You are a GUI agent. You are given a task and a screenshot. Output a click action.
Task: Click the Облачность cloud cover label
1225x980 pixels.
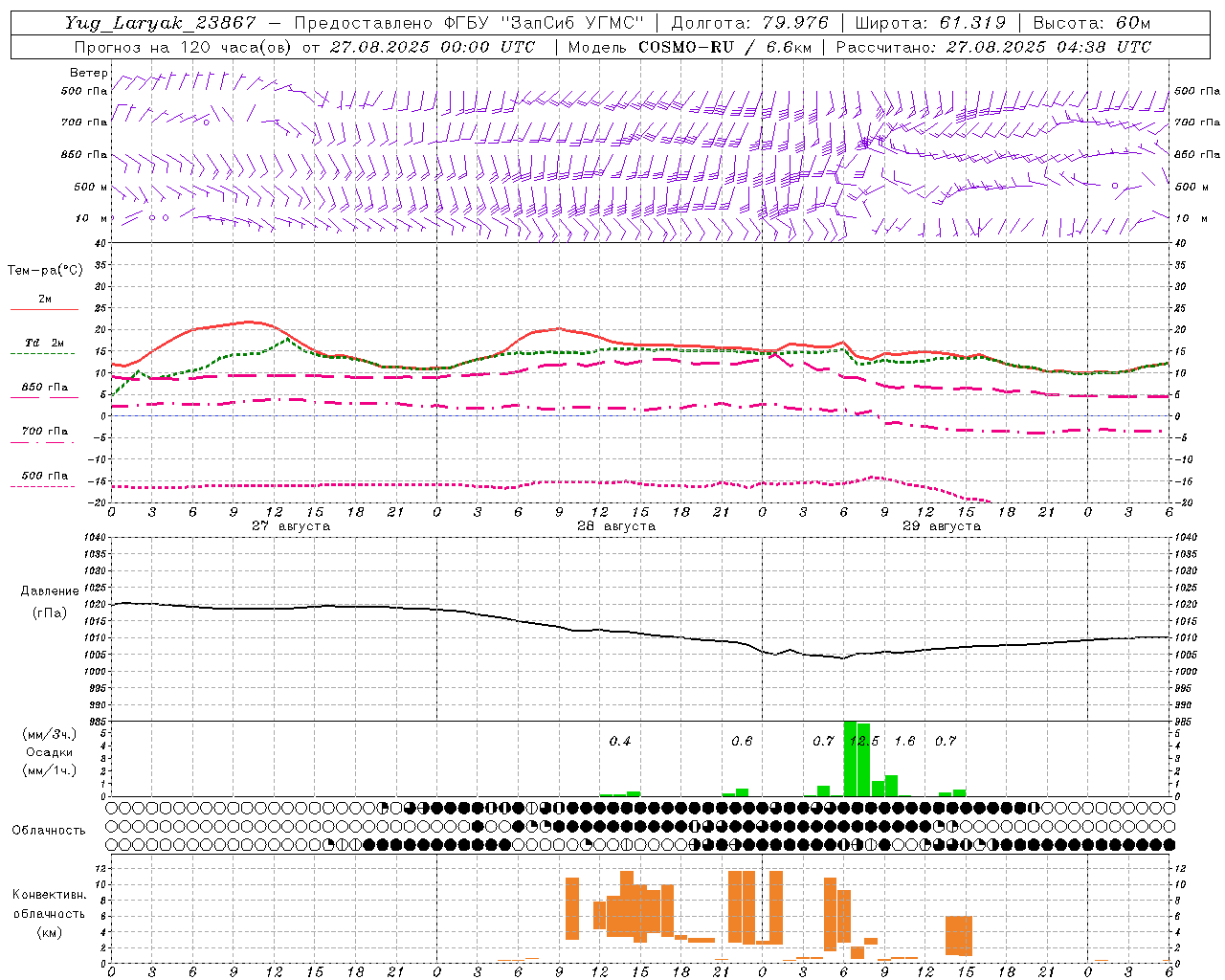point(49,831)
